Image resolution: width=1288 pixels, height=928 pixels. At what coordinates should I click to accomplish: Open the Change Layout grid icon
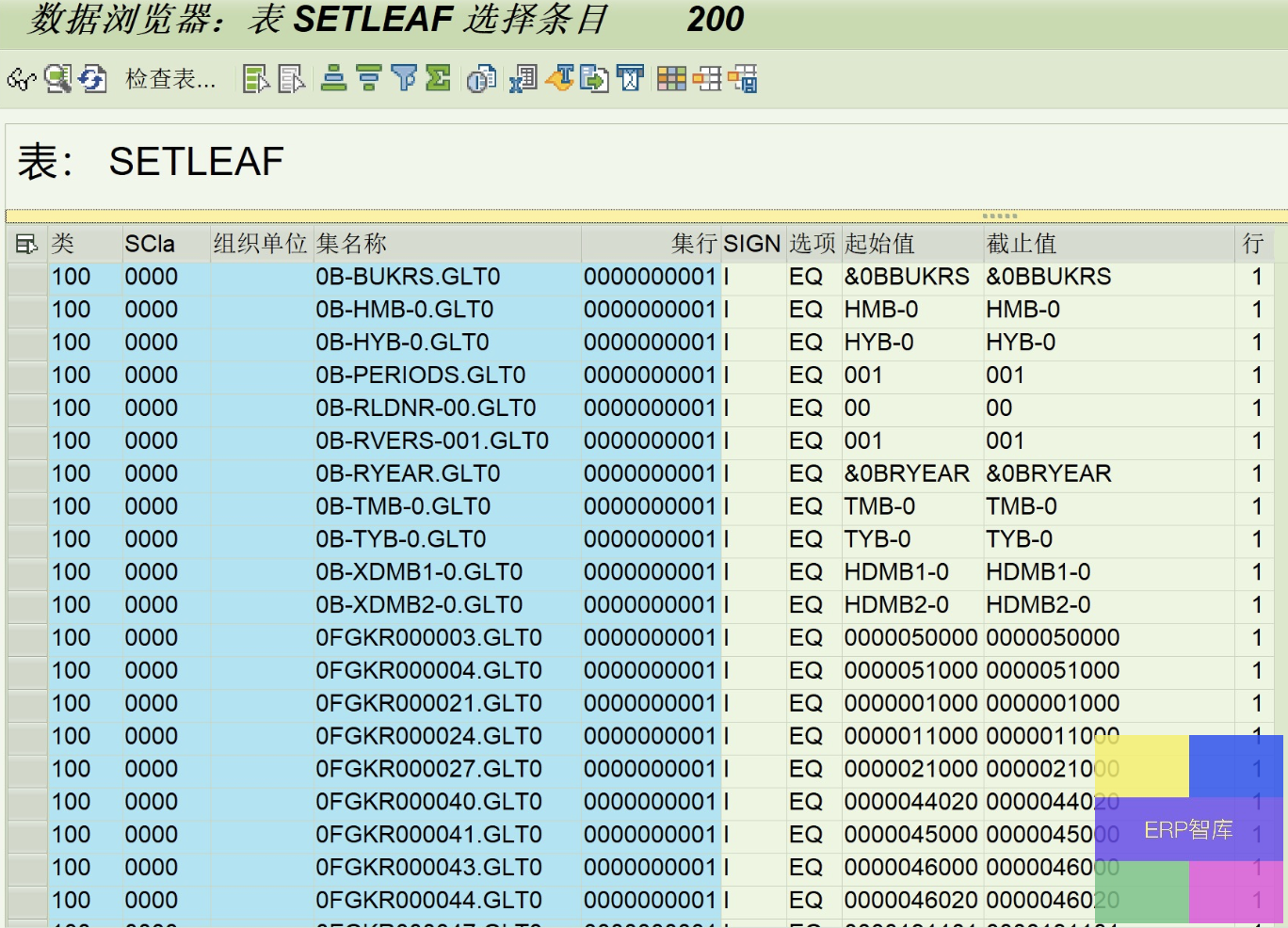pyautogui.click(x=671, y=79)
